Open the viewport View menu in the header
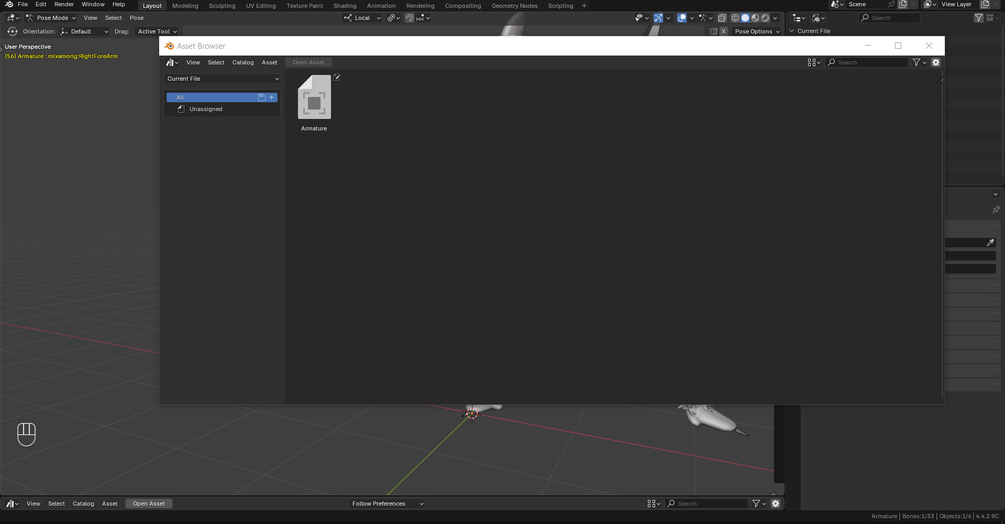The width and height of the screenshot is (1005, 524). coord(90,18)
